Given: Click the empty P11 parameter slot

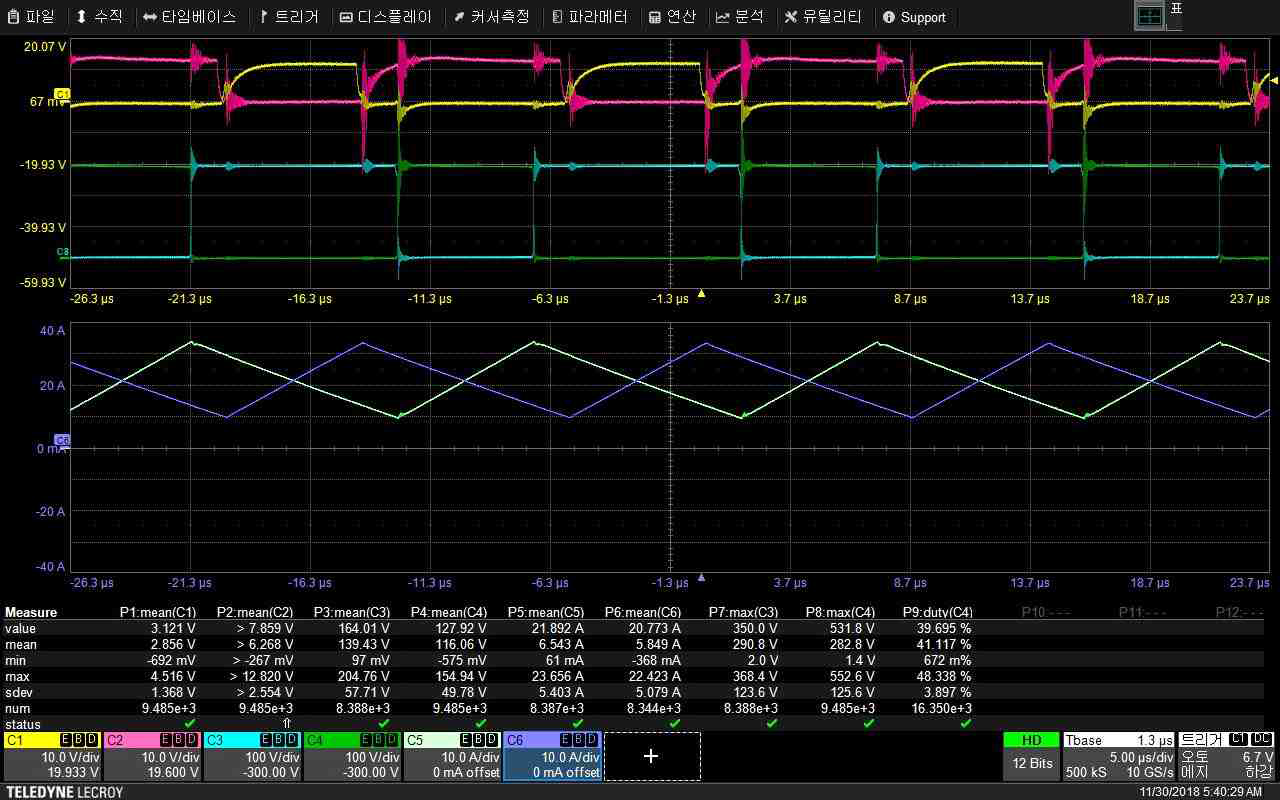Looking at the screenshot, I should point(1142,612).
